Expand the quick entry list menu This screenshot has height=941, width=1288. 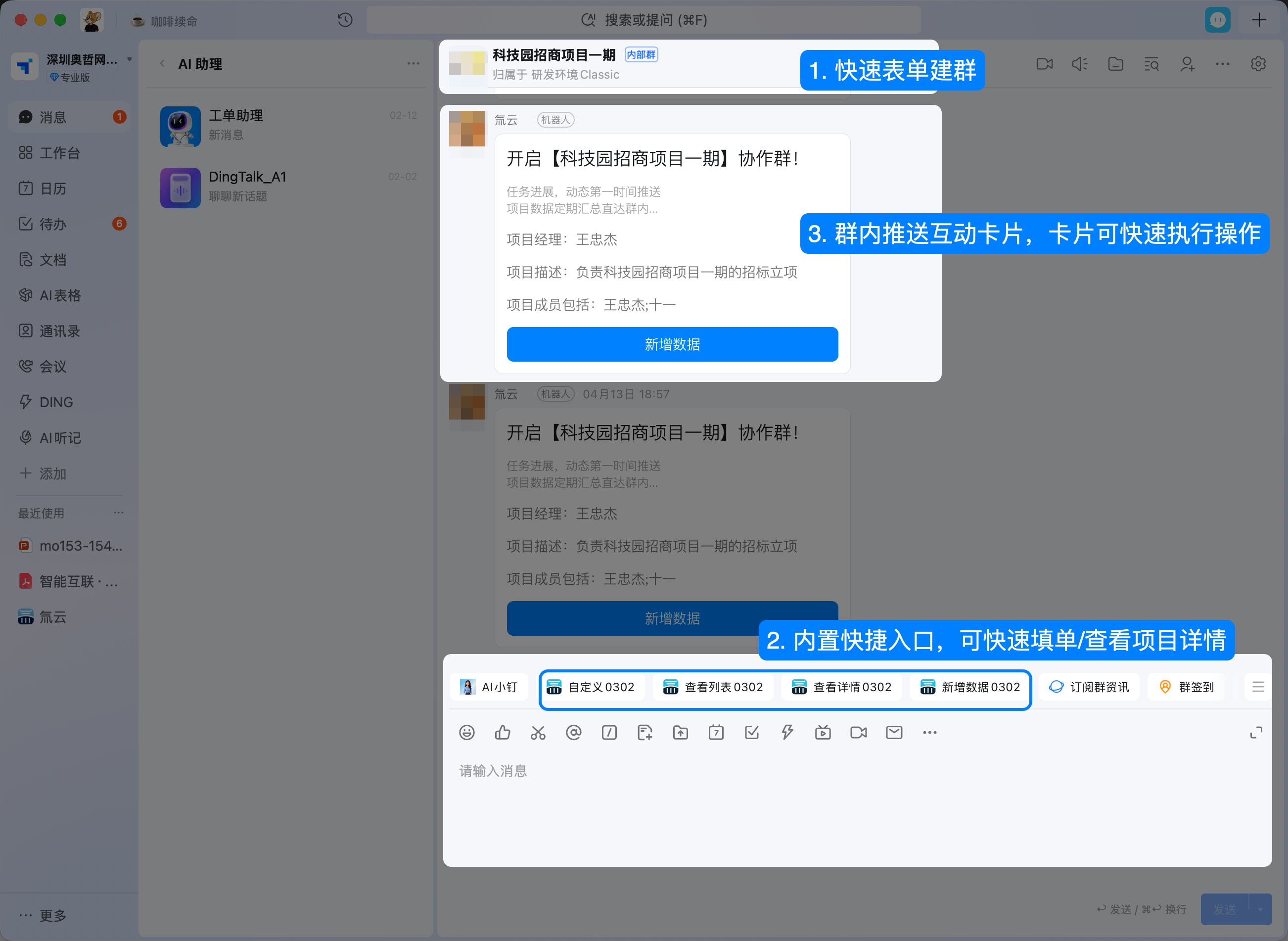pos(1258,687)
